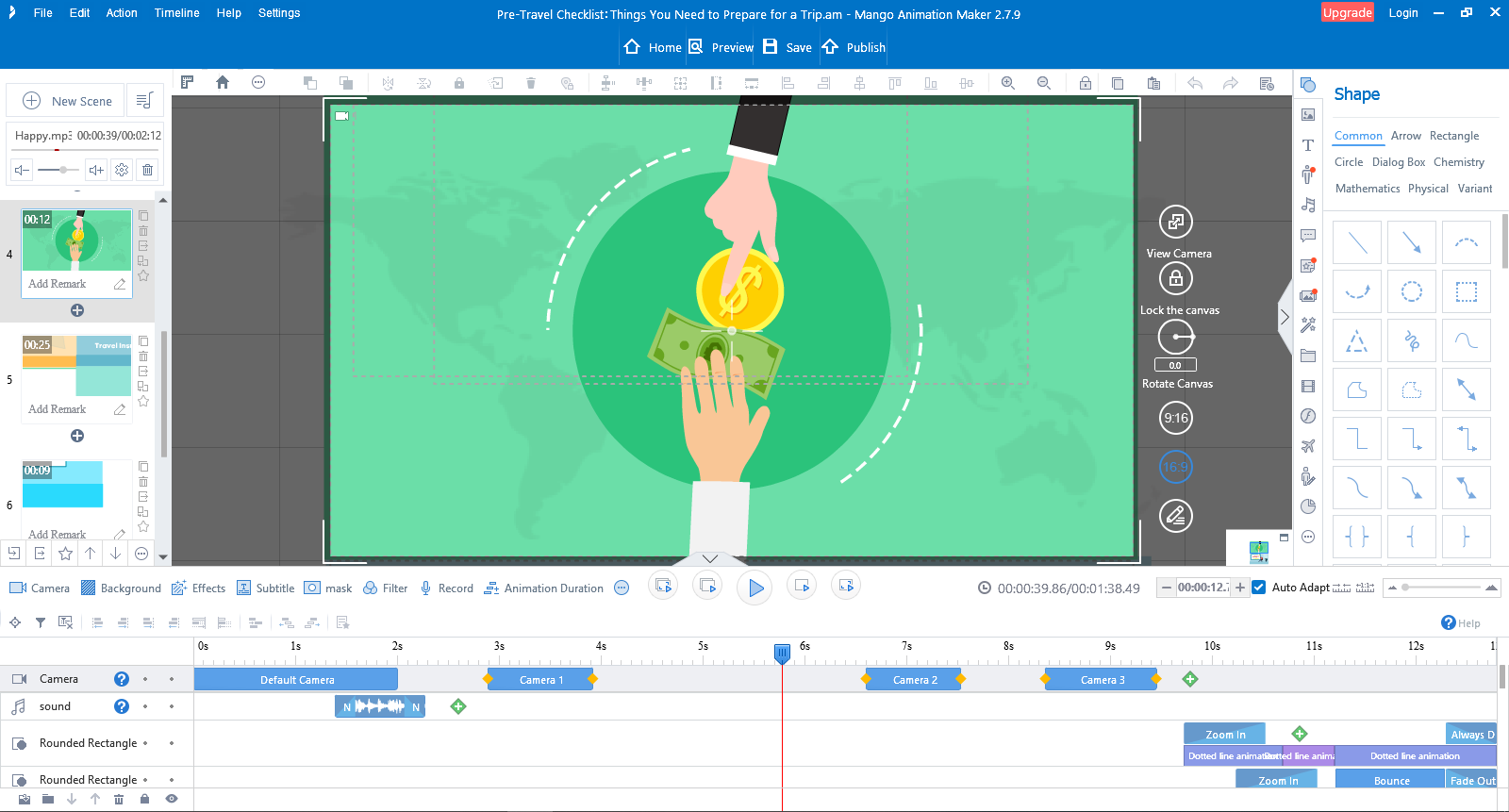Increase scene duration with plus stepper
The image size is (1509, 812).
pos(1240,588)
